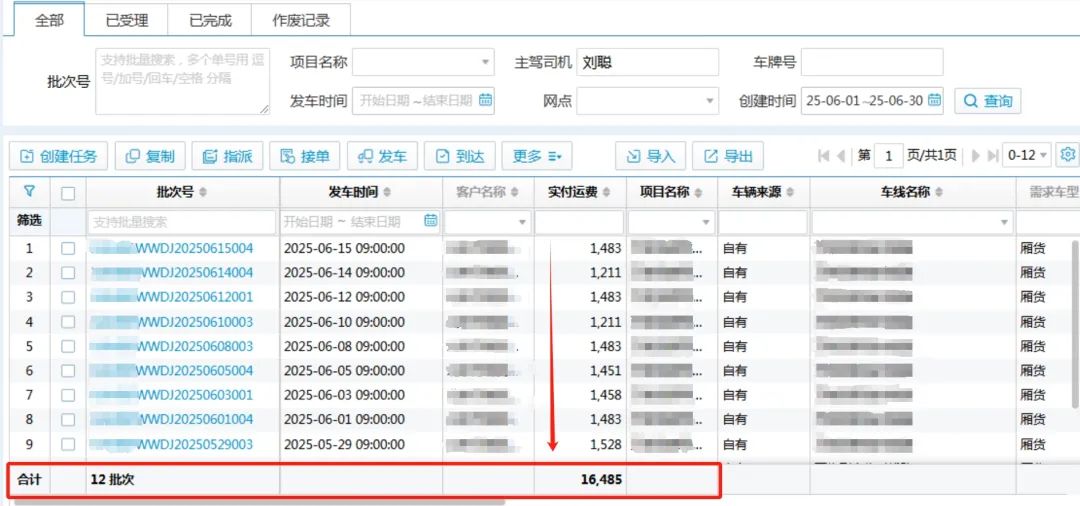This screenshot has height=506, width=1080.
Task: Focus 批次号 batch search textarea
Action: 183,81
